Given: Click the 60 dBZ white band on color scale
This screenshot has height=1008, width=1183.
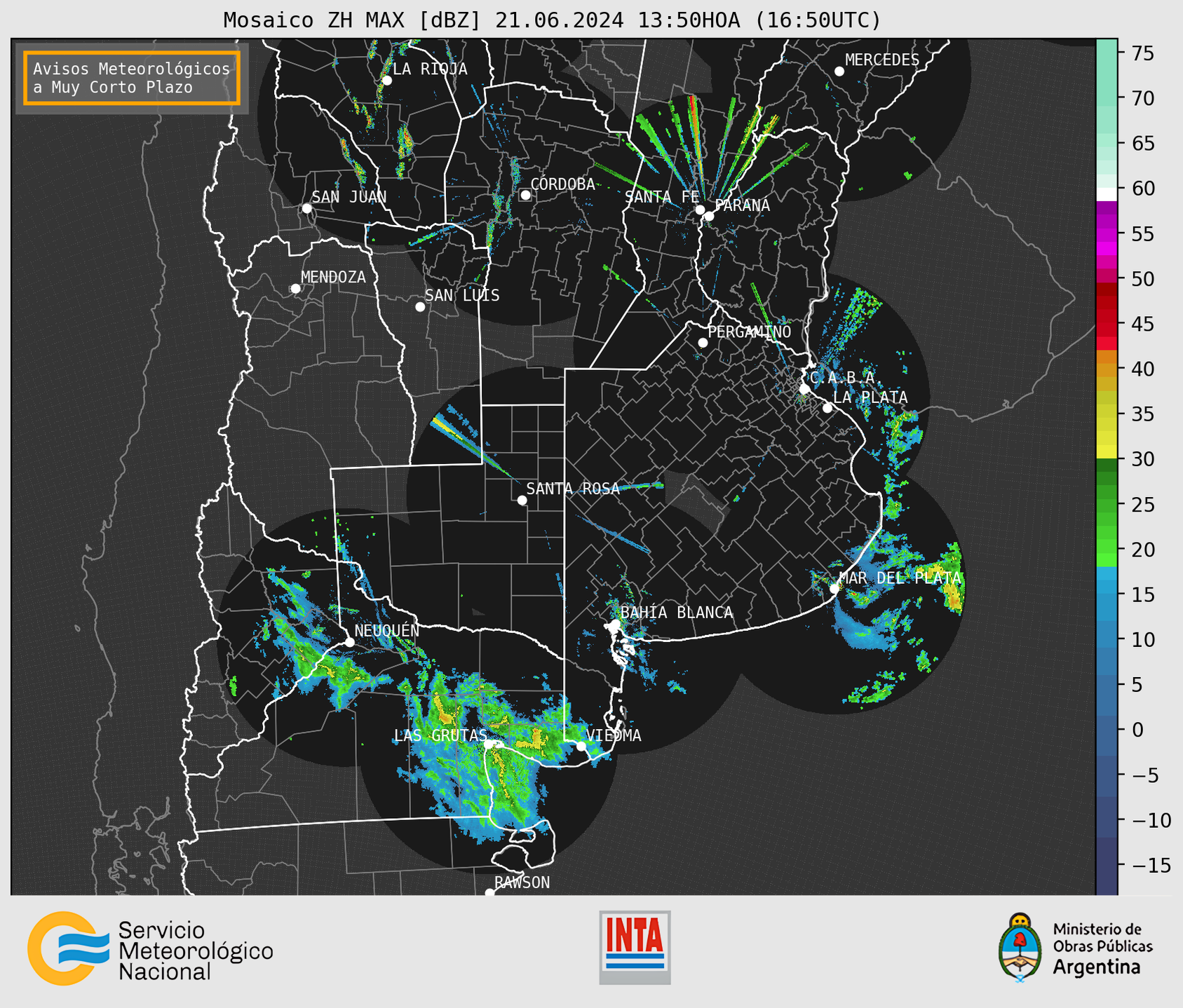Looking at the screenshot, I should pyautogui.click(x=1107, y=193).
